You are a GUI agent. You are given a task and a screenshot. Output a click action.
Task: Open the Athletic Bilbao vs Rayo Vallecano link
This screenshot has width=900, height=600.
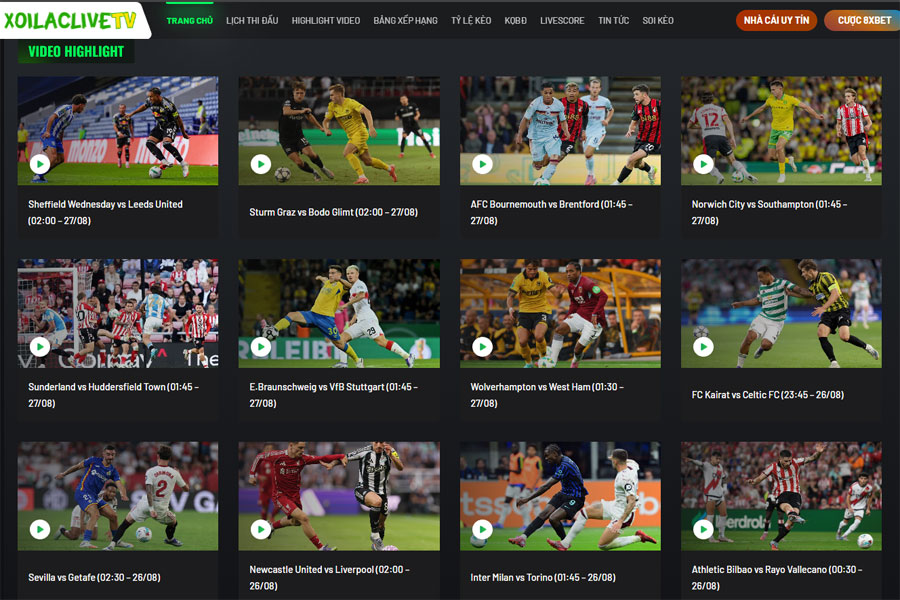pos(776,570)
